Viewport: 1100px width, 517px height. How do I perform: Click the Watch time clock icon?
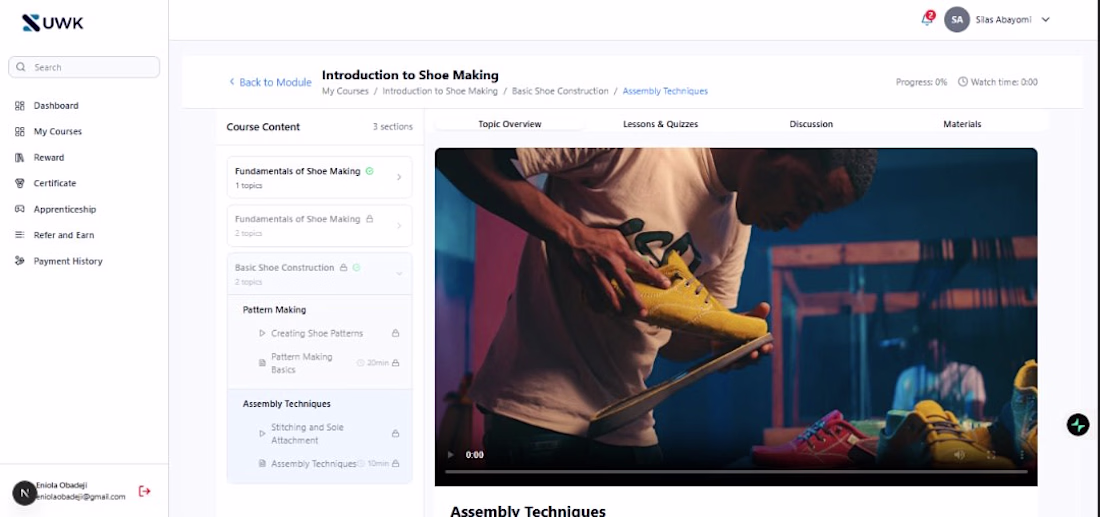coord(962,81)
